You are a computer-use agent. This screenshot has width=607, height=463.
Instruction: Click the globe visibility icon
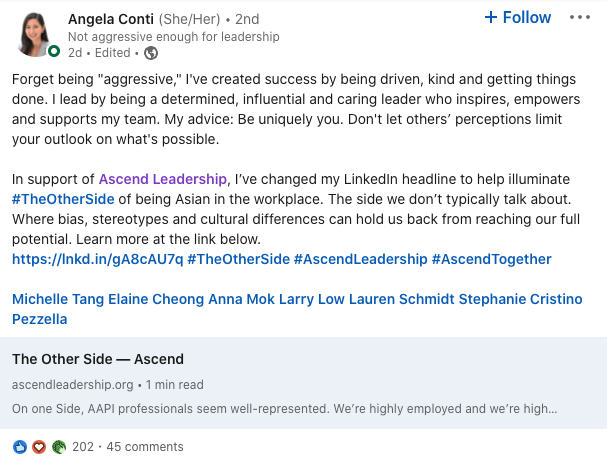pyautogui.click(x=150, y=53)
